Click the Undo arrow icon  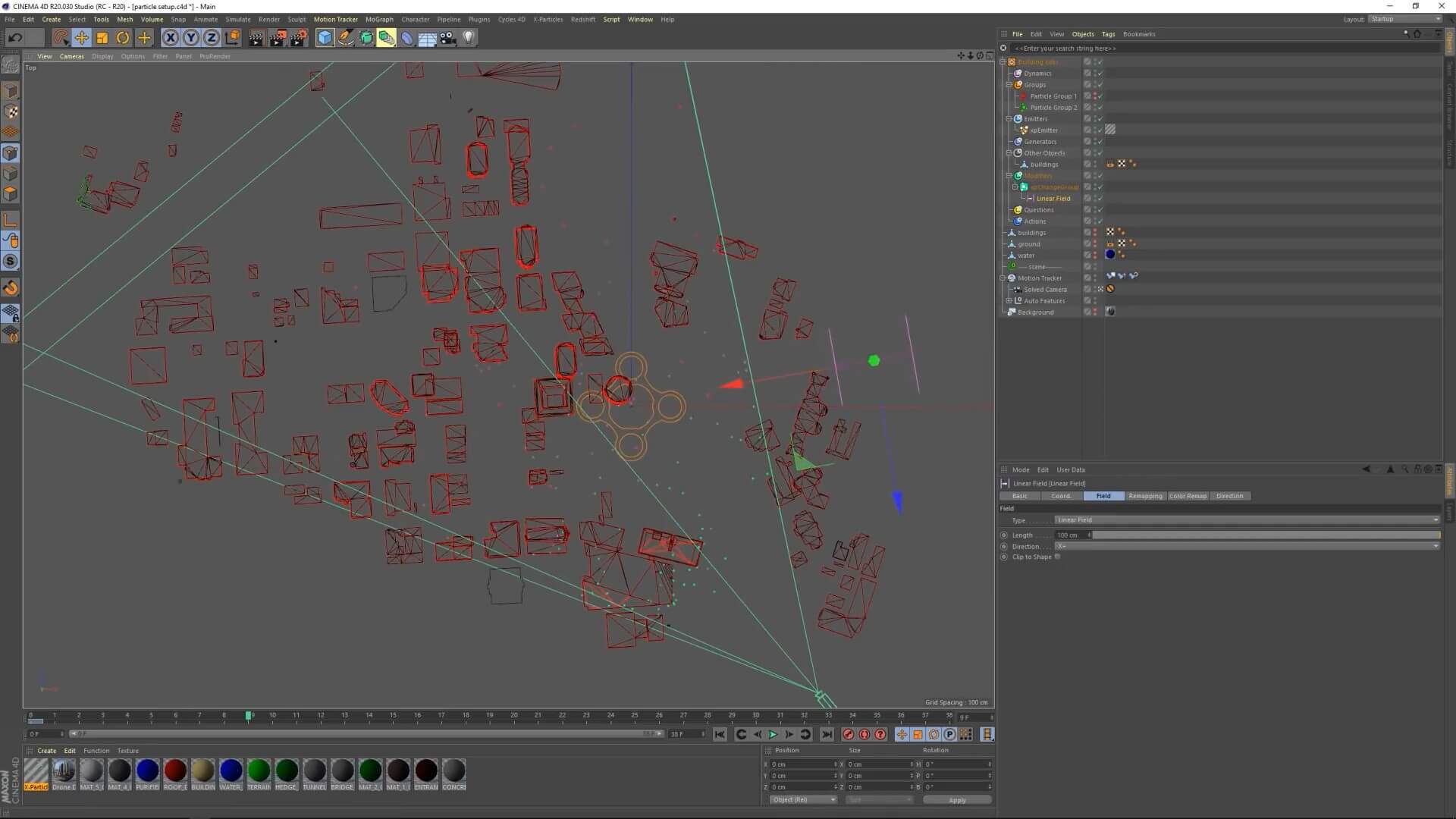[15, 38]
